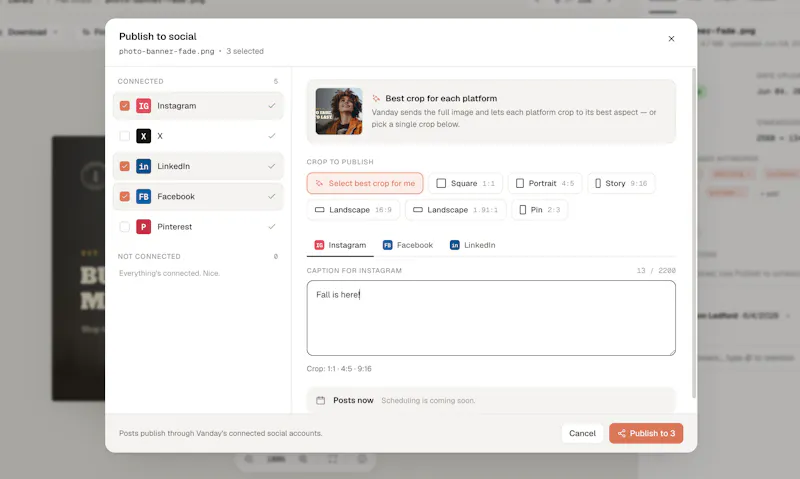Screen dimensions: 800x479
Task: Click the connected checkmark on X row
Action: pos(272,136)
